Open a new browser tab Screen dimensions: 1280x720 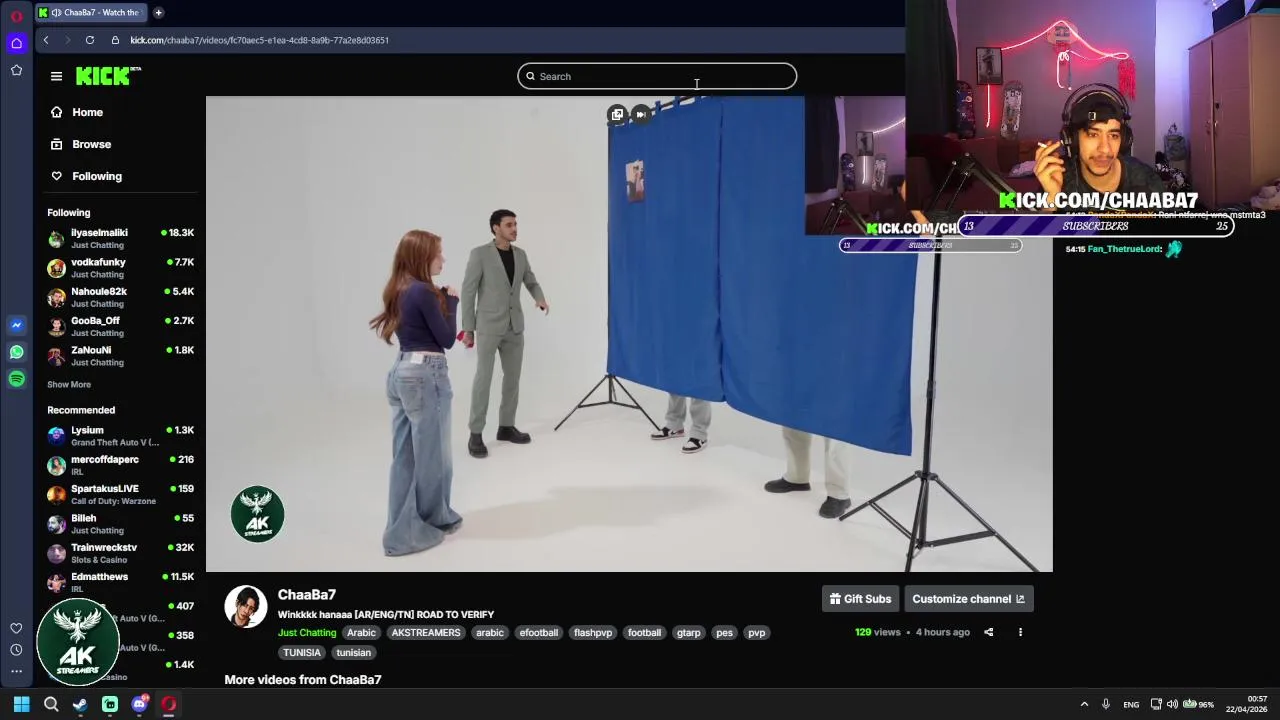pos(158,12)
